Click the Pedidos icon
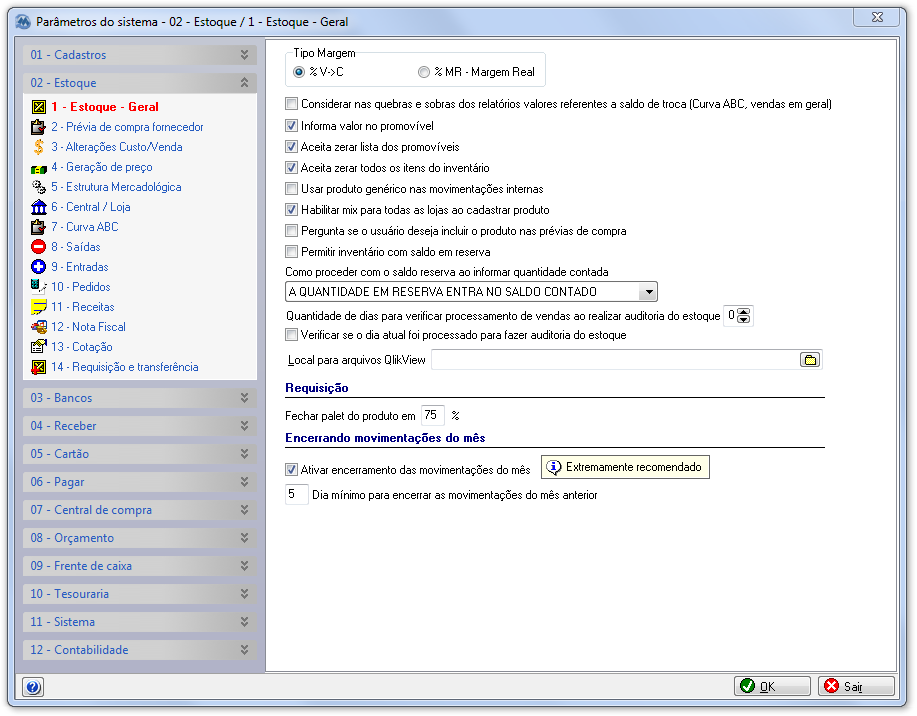The width and height of the screenshot is (917, 716). (39, 287)
